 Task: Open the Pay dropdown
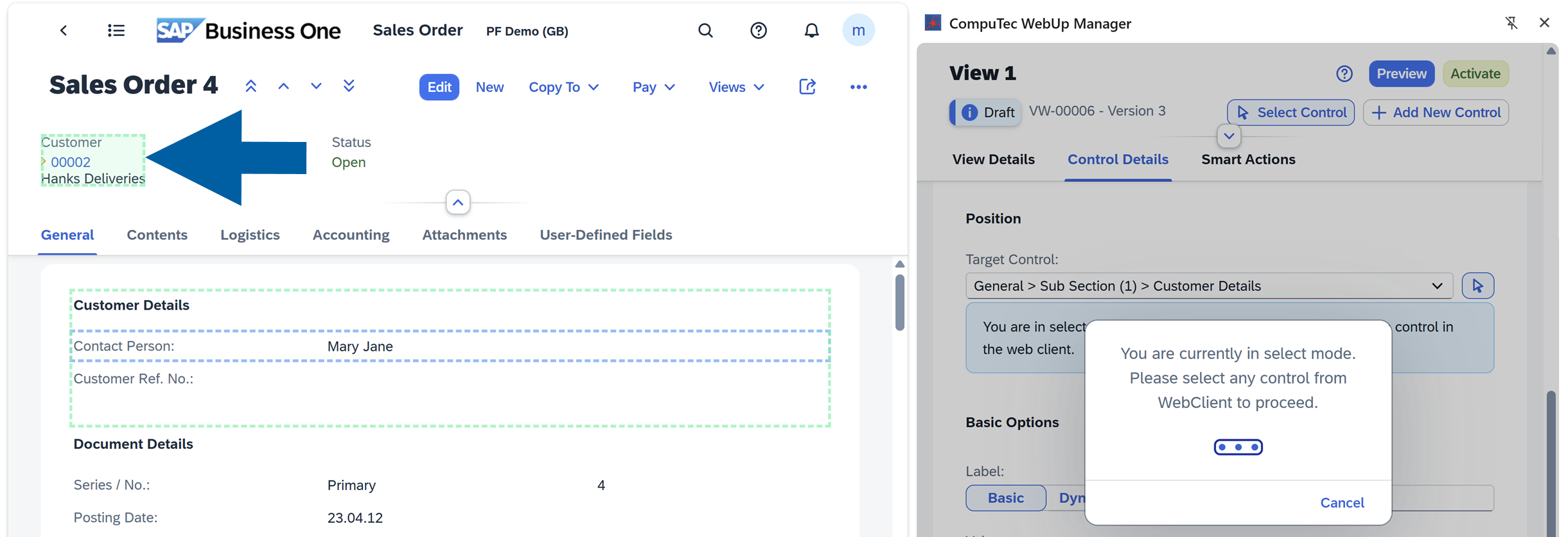point(653,87)
